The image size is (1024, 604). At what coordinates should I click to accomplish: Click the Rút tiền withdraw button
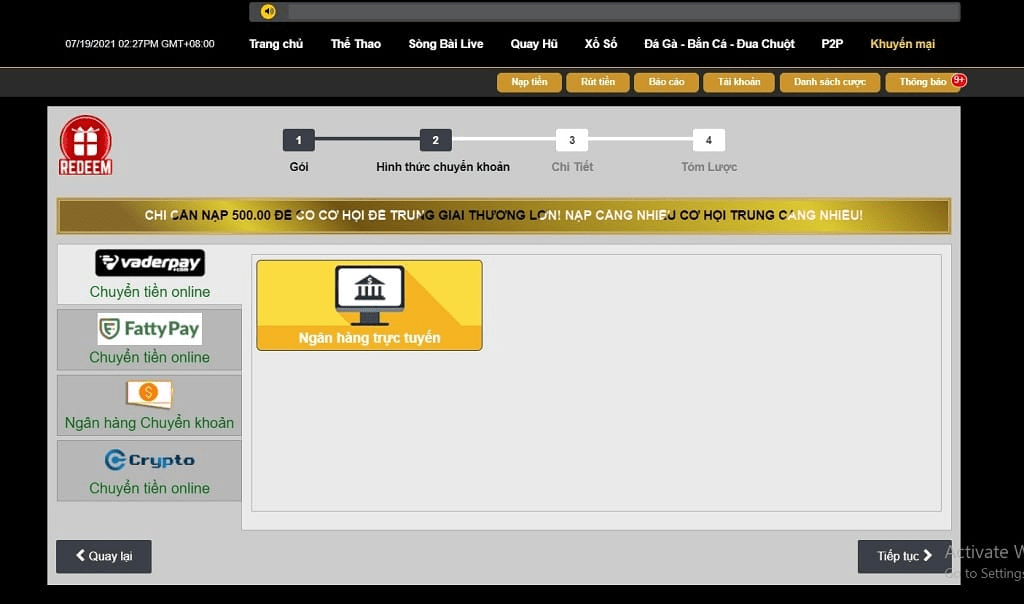tap(598, 82)
